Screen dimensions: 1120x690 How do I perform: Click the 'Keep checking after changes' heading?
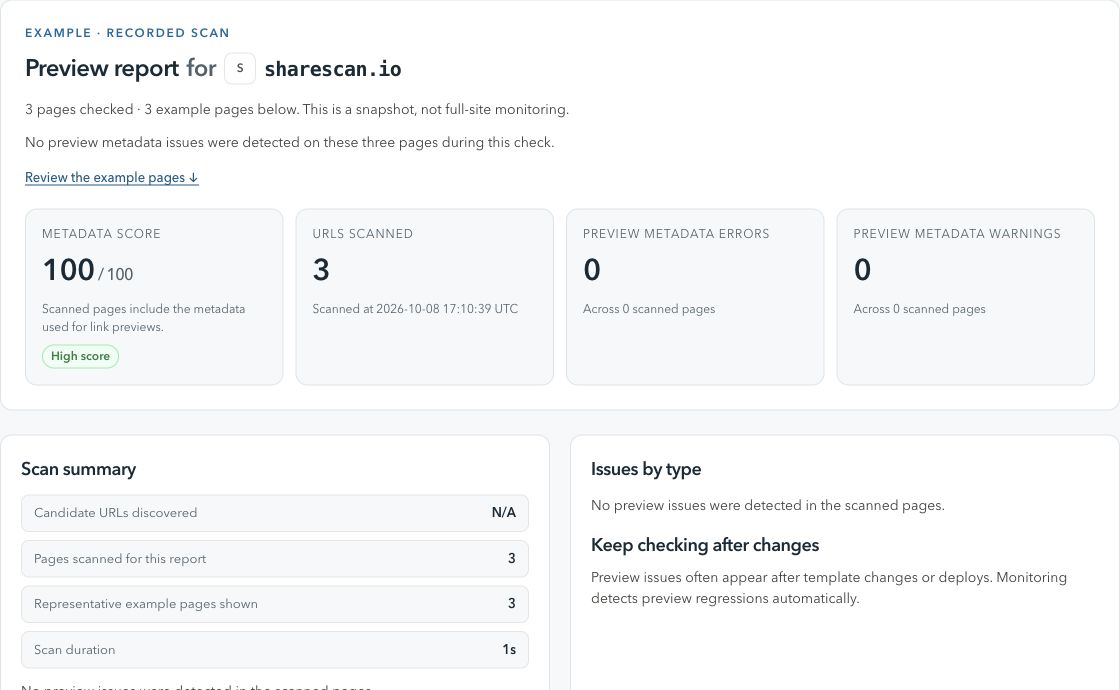pyautogui.click(x=705, y=545)
